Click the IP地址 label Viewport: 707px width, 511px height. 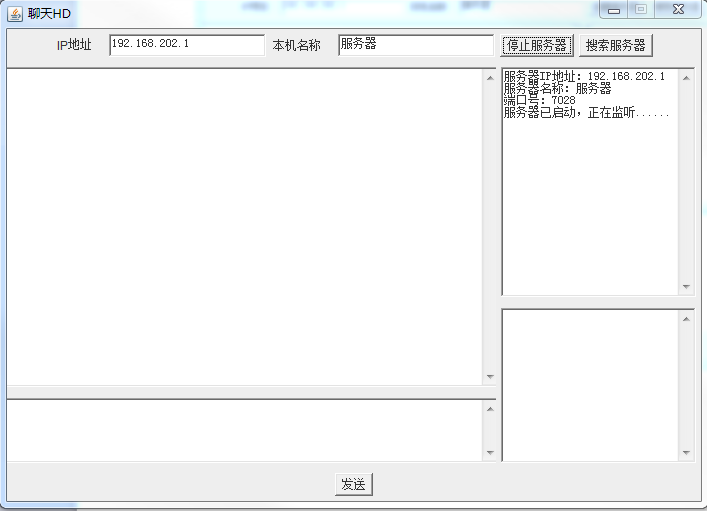(x=74, y=45)
